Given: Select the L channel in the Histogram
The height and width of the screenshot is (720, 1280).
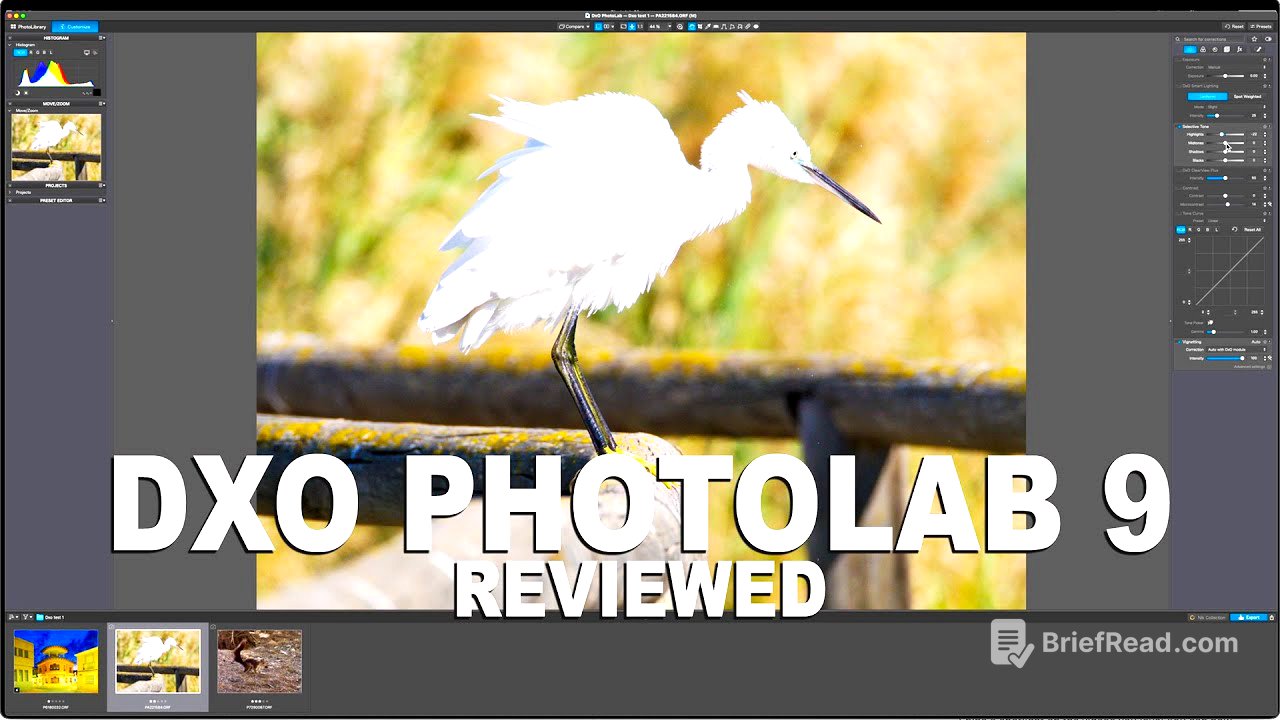Looking at the screenshot, I should click(x=51, y=52).
